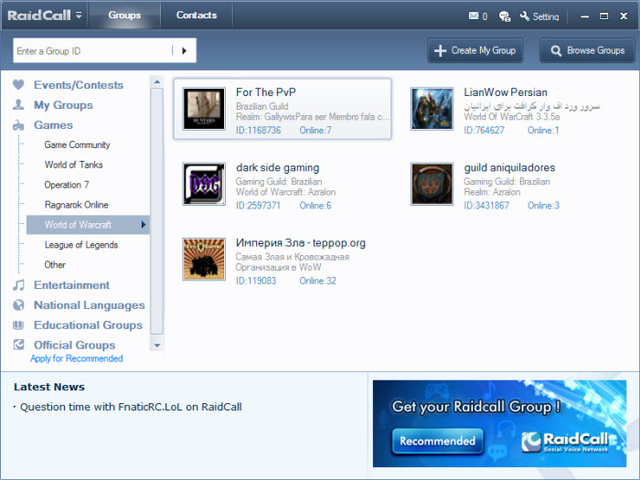Image resolution: width=640 pixels, height=480 pixels.
Task: Select League of Legends category
Action: tap(81, 245)
